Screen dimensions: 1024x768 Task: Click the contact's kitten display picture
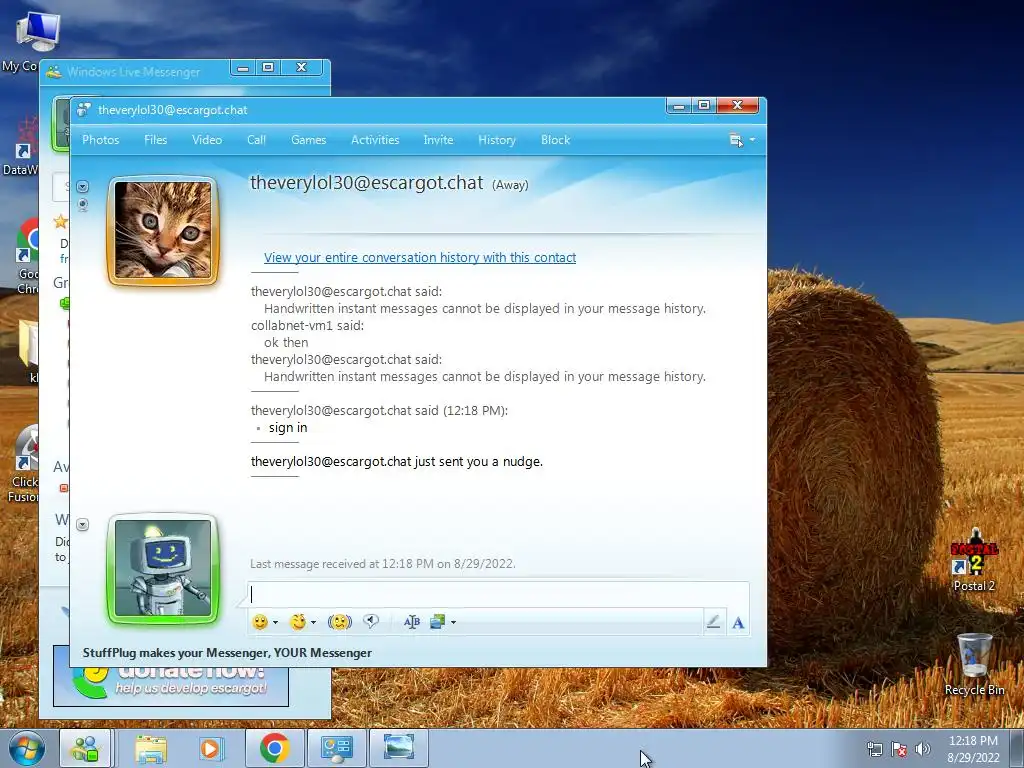click(x=163, y=231)
